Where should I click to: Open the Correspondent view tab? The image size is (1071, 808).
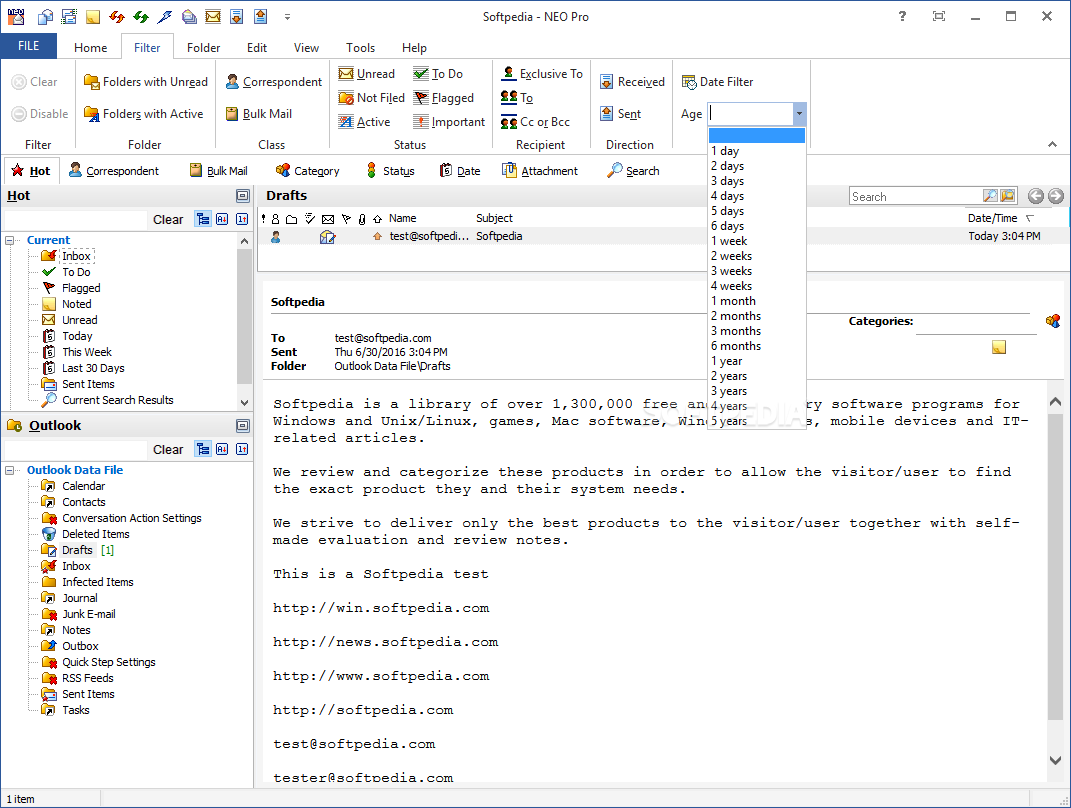114,171
